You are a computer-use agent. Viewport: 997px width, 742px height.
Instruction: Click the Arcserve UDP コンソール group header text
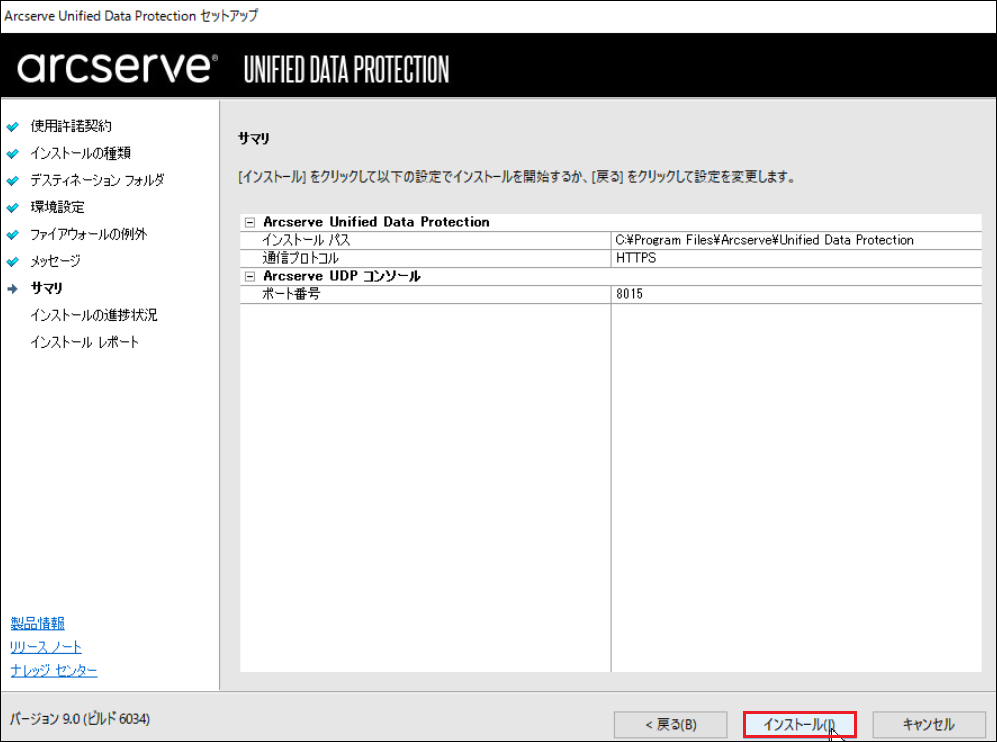(x=342, y=276)
